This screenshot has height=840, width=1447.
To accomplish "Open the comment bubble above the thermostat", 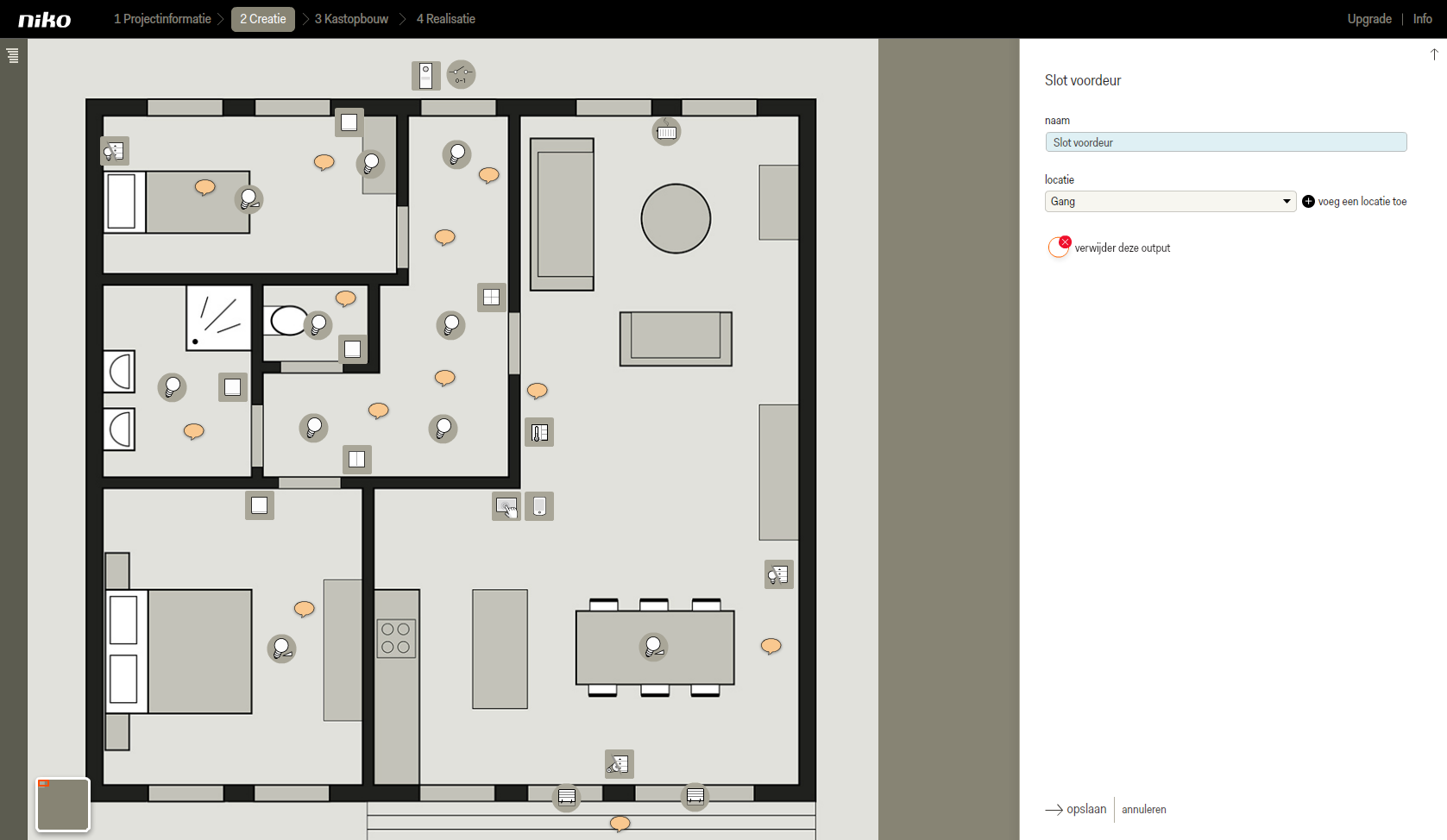I will 538,391.
